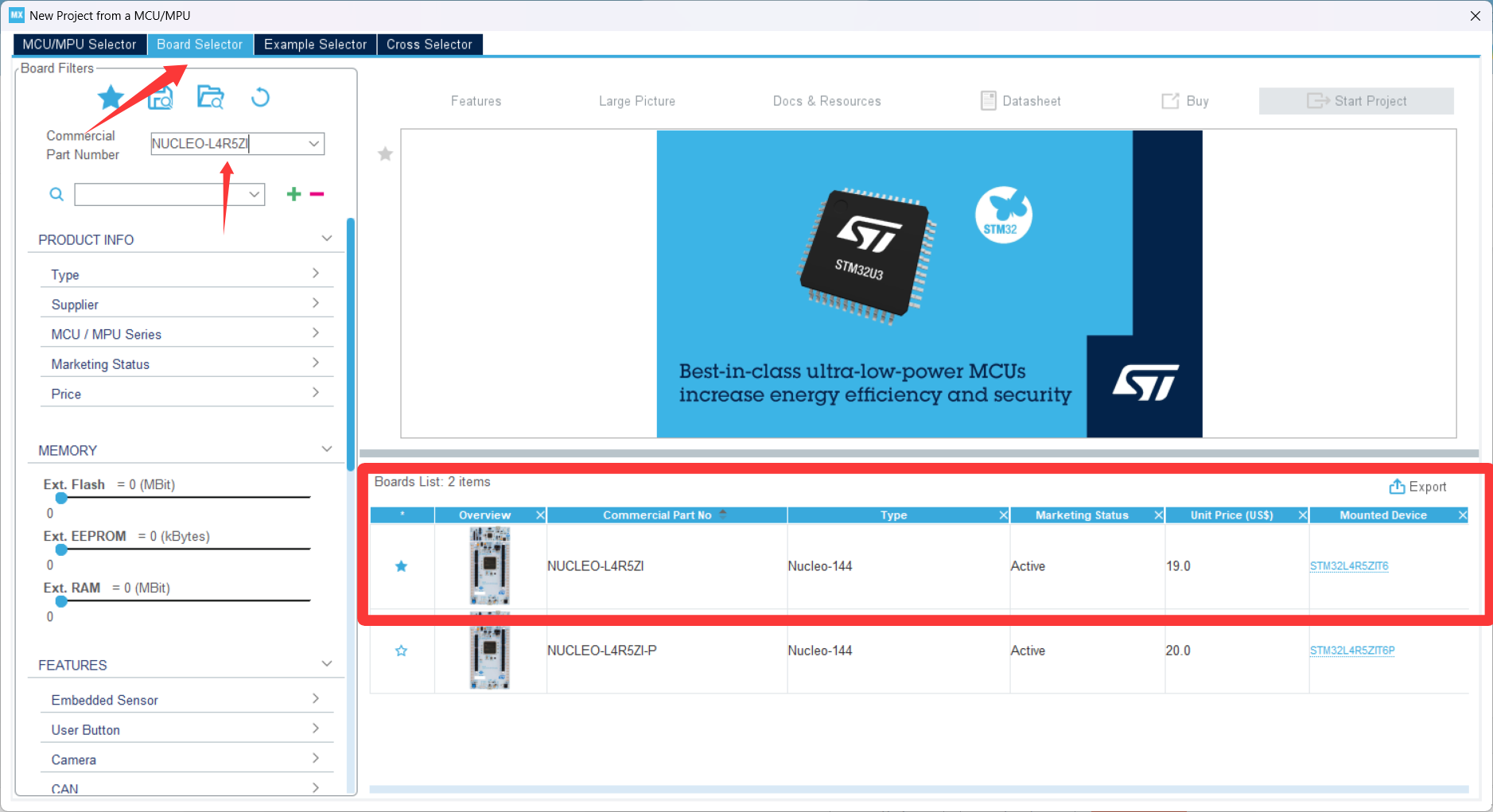The width and height of the screenshot is (1493, 812).
Task: Click the magnifier search icon
Action: (x=56, y=194)
